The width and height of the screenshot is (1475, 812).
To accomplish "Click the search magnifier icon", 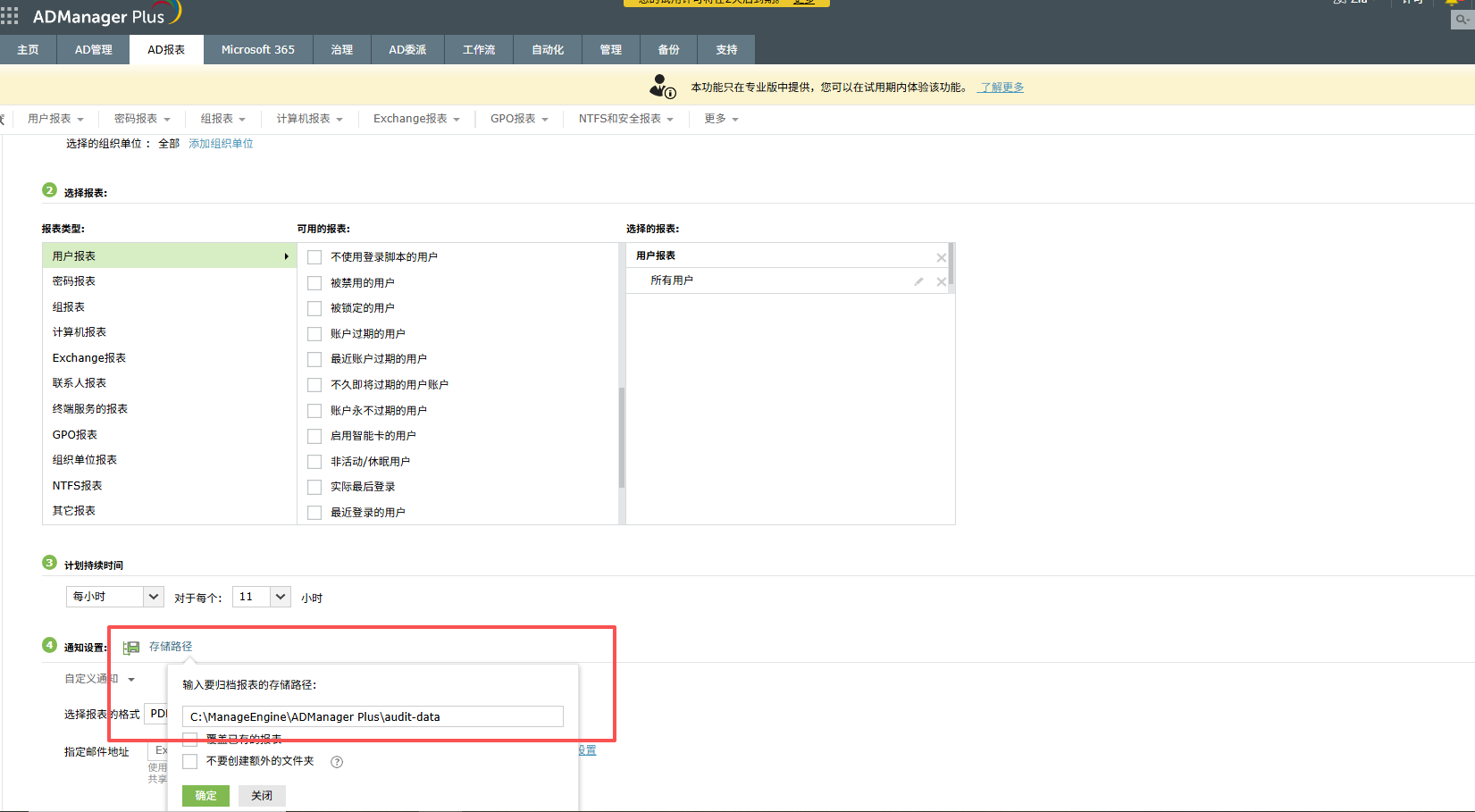I will 1462,20.
